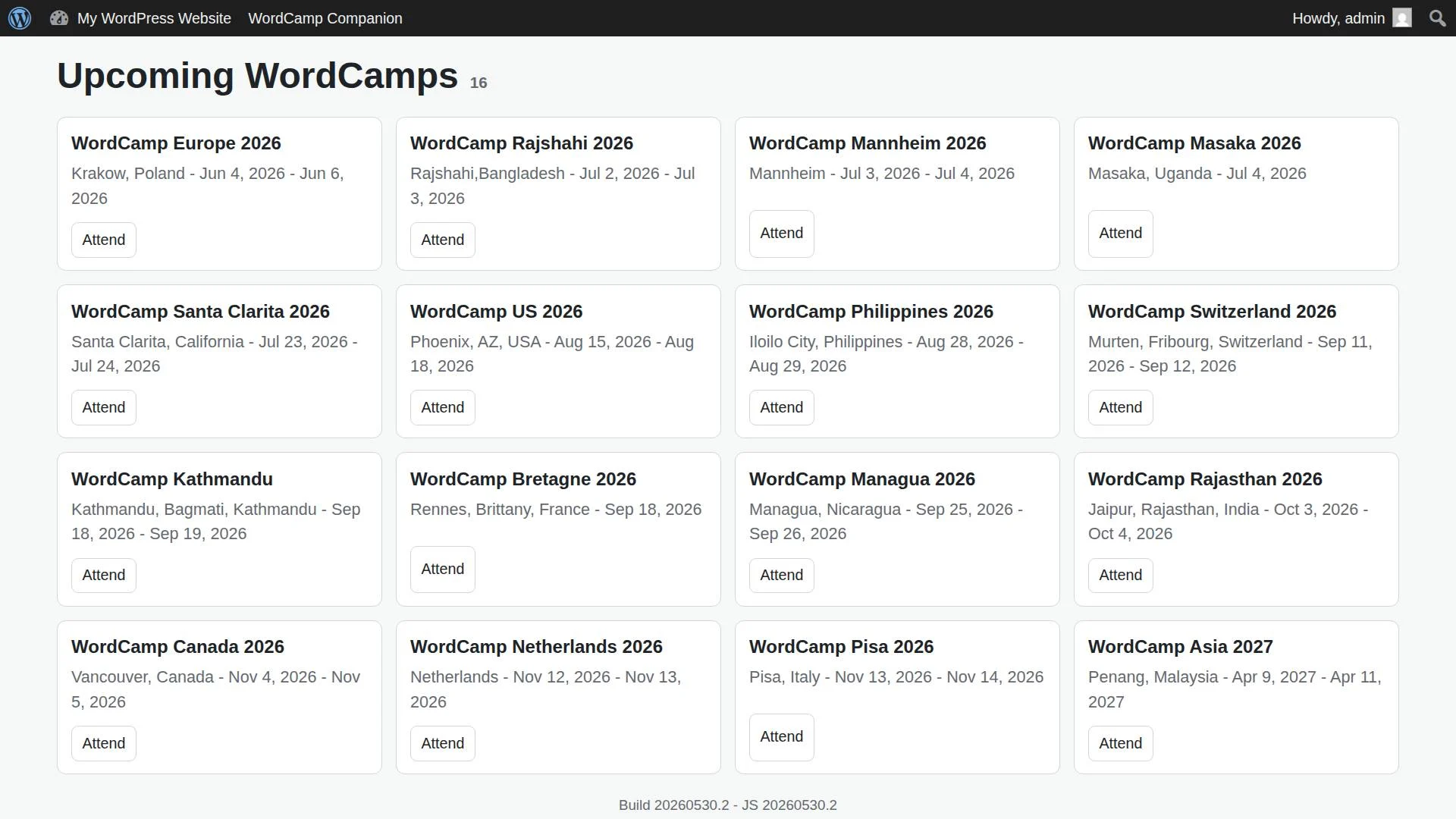The image size is (1456, 819).
Task: Open the WordPress logo menu
Action: [20, 18]
